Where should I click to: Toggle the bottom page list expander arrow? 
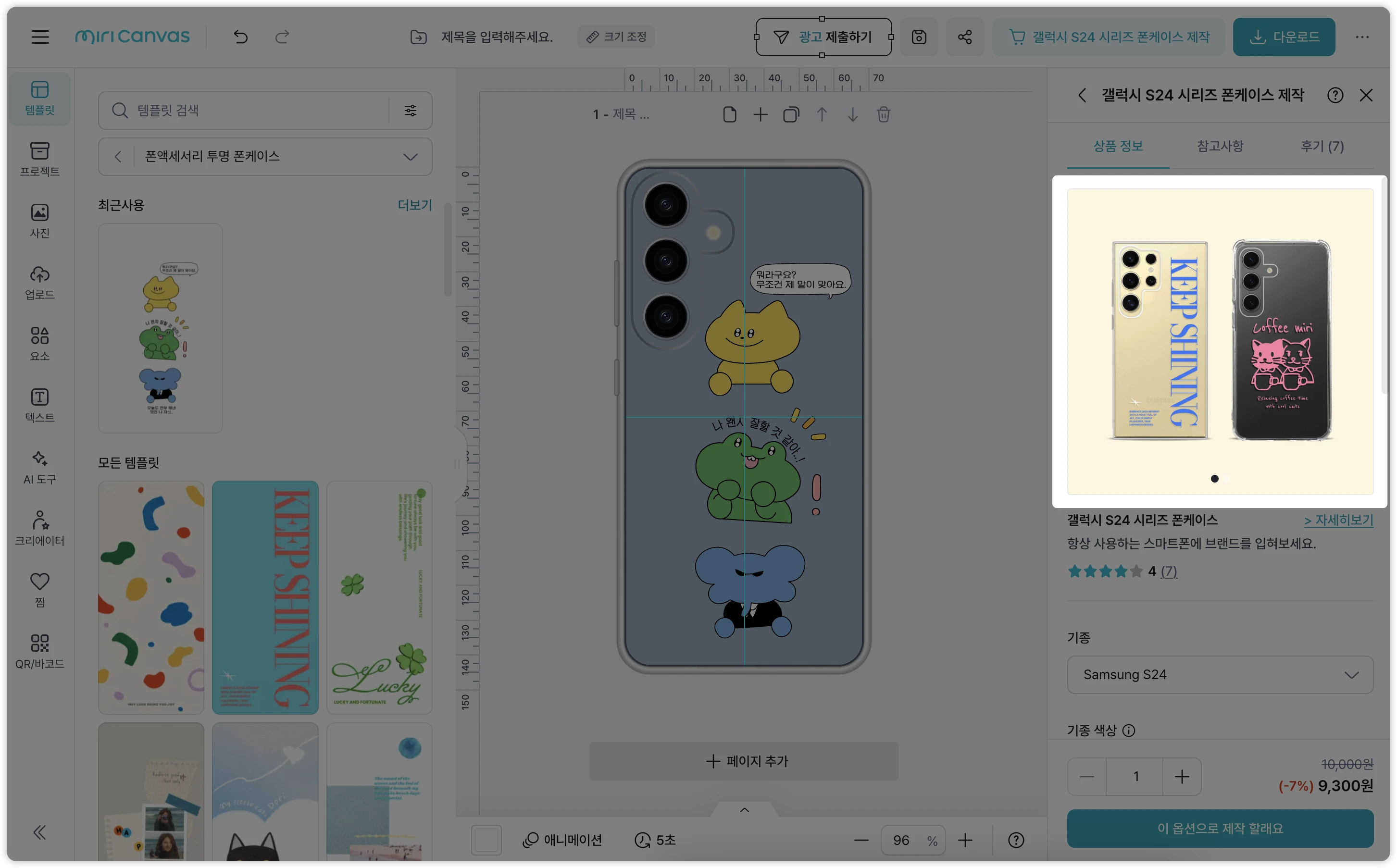(x=745, y=809)
